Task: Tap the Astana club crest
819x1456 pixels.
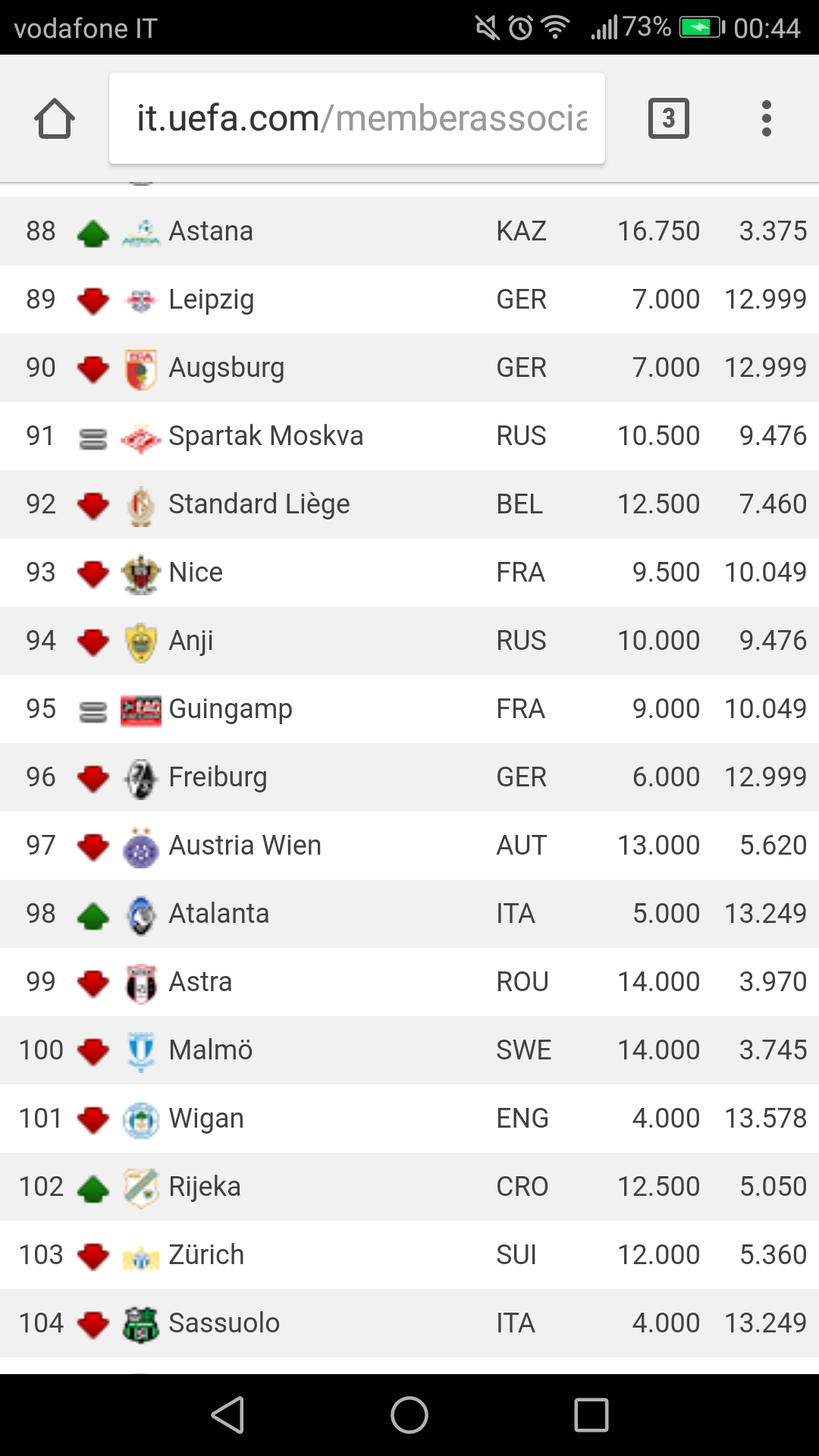Action: click(x=141, y=232)
